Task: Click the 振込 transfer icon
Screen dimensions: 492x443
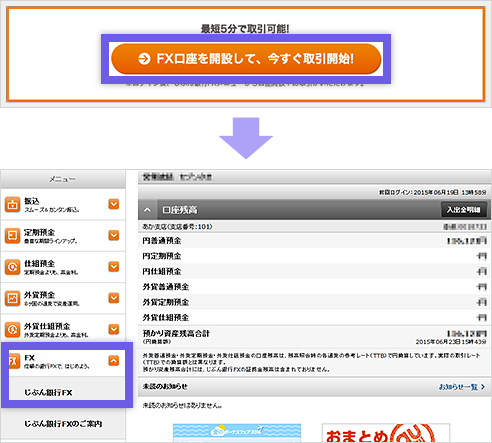Action: pyautogui.click(x=12, y=204)
